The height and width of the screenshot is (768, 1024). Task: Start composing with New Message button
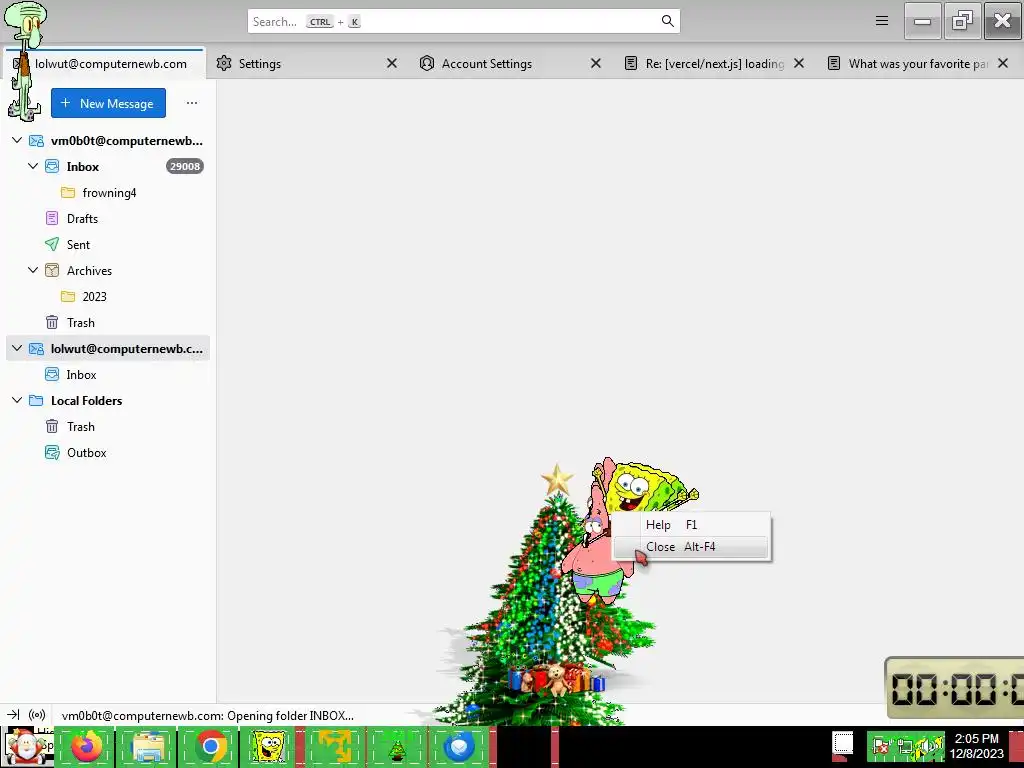(x=108, y=103)
